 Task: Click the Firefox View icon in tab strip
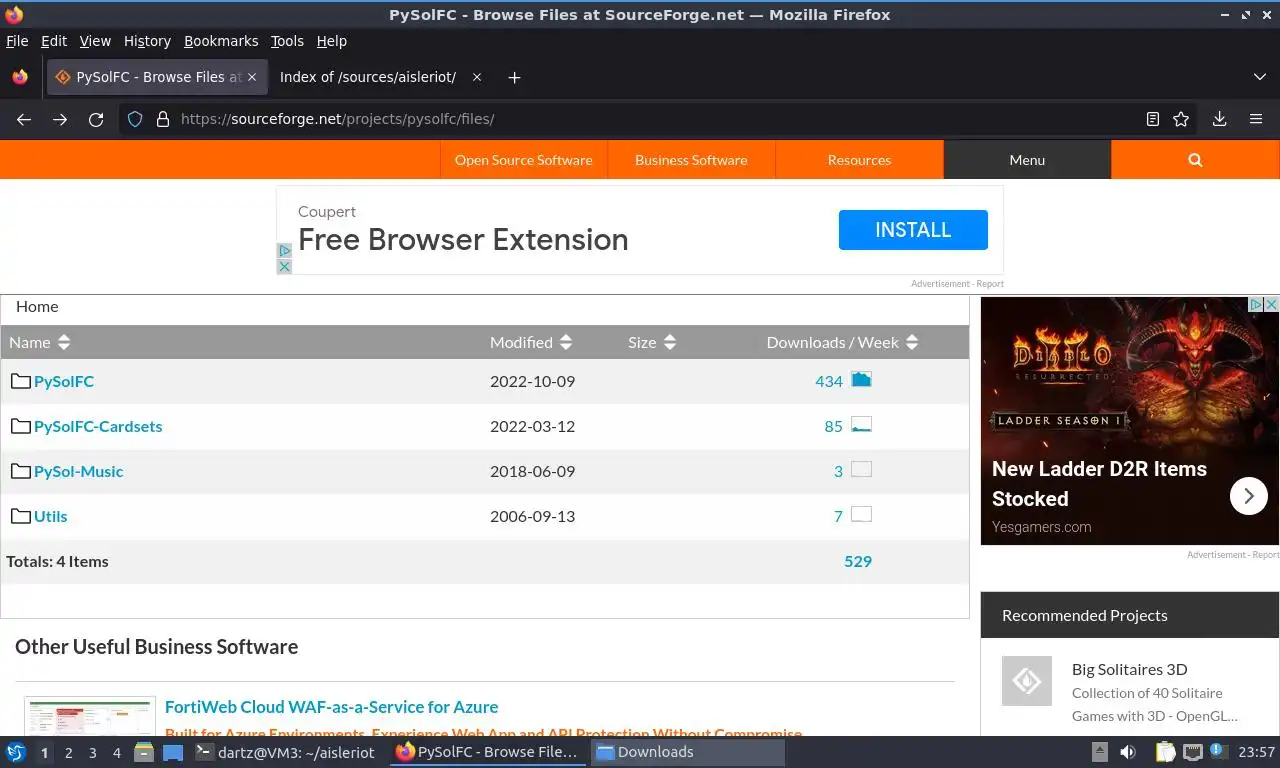20,77
